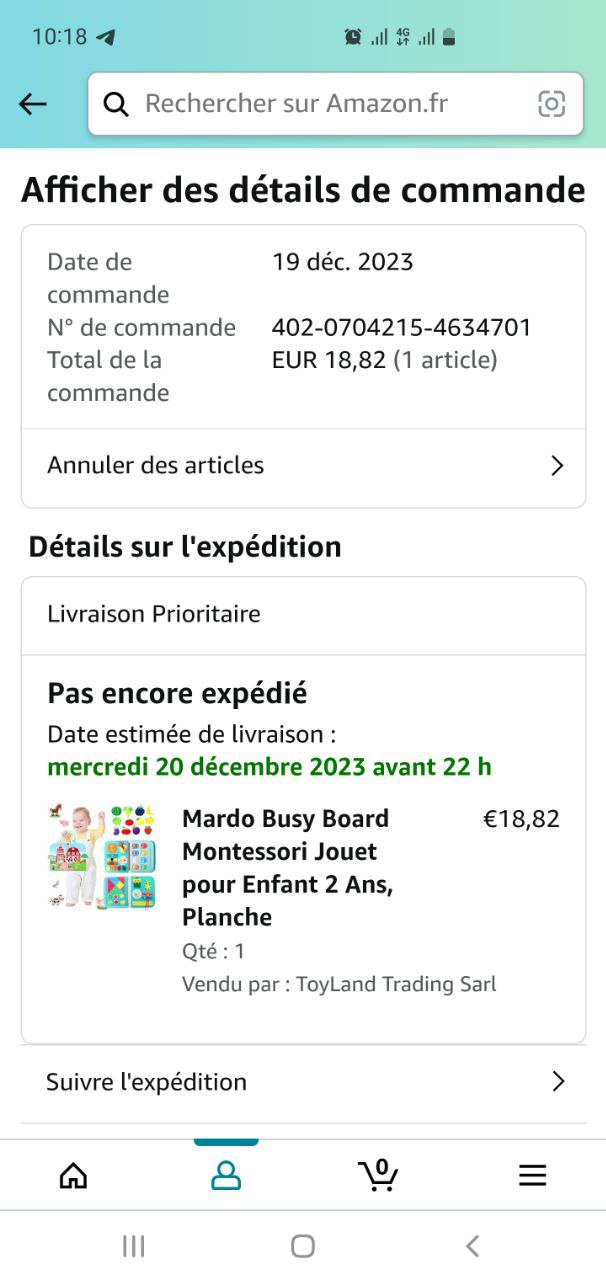Tap Android back navigation button

(x=473, y=1245)
